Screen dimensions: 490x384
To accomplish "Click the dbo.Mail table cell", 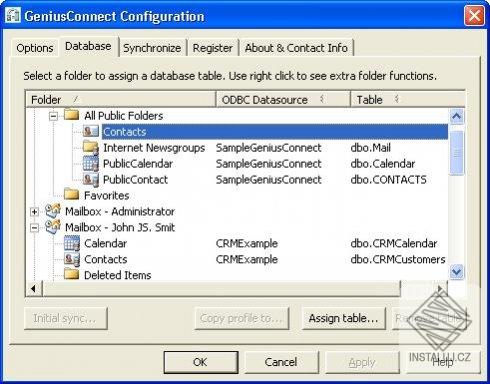I will [371, 147].
